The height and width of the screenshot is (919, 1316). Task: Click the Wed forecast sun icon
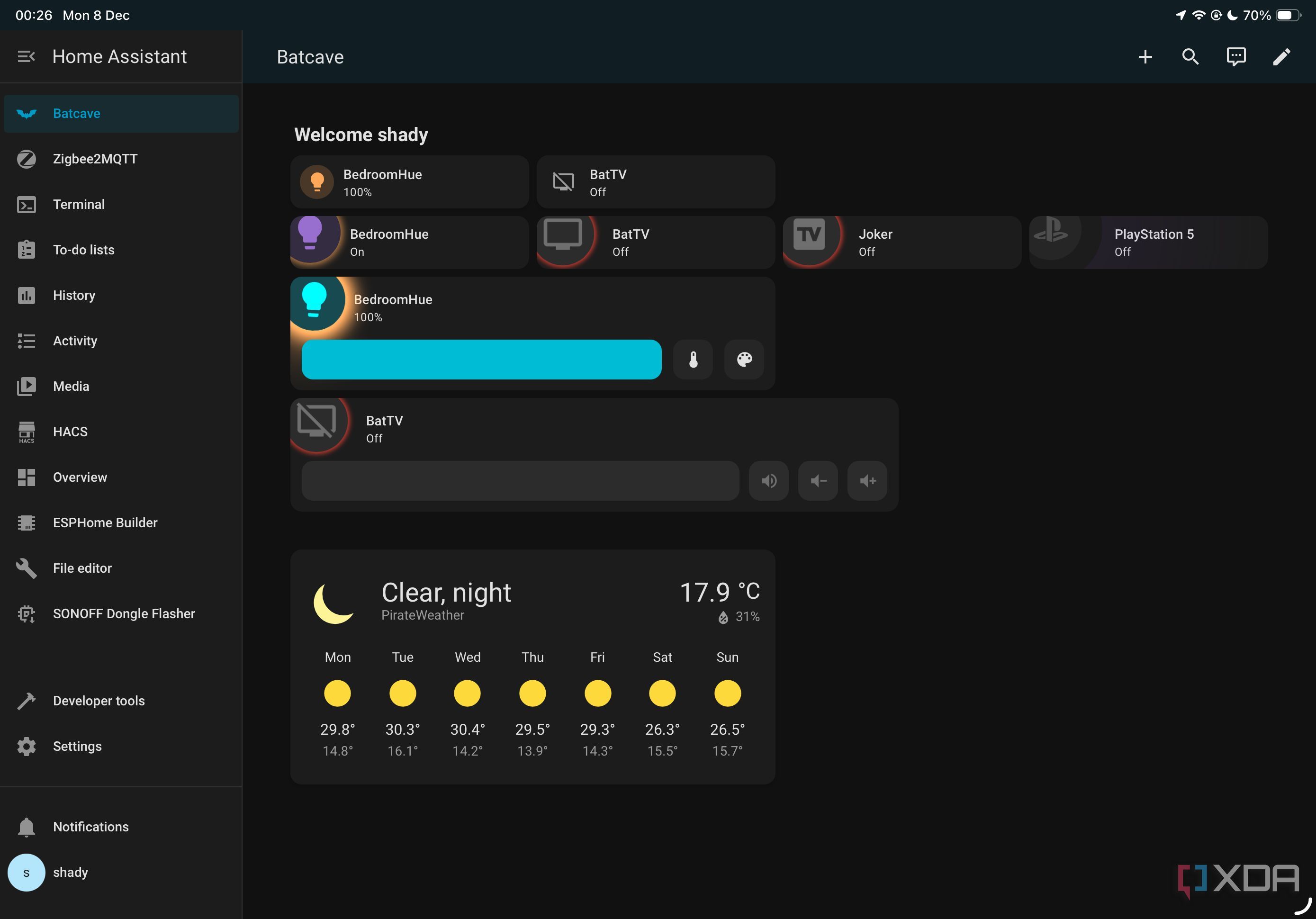pos(467,694)
